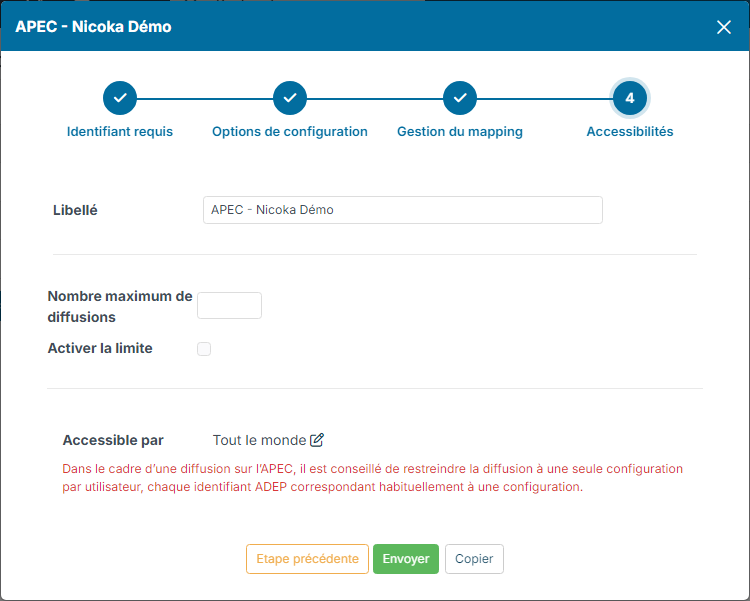Click the 'Accessibilités' step label
The image size is (750, 601).
(630, 132)
